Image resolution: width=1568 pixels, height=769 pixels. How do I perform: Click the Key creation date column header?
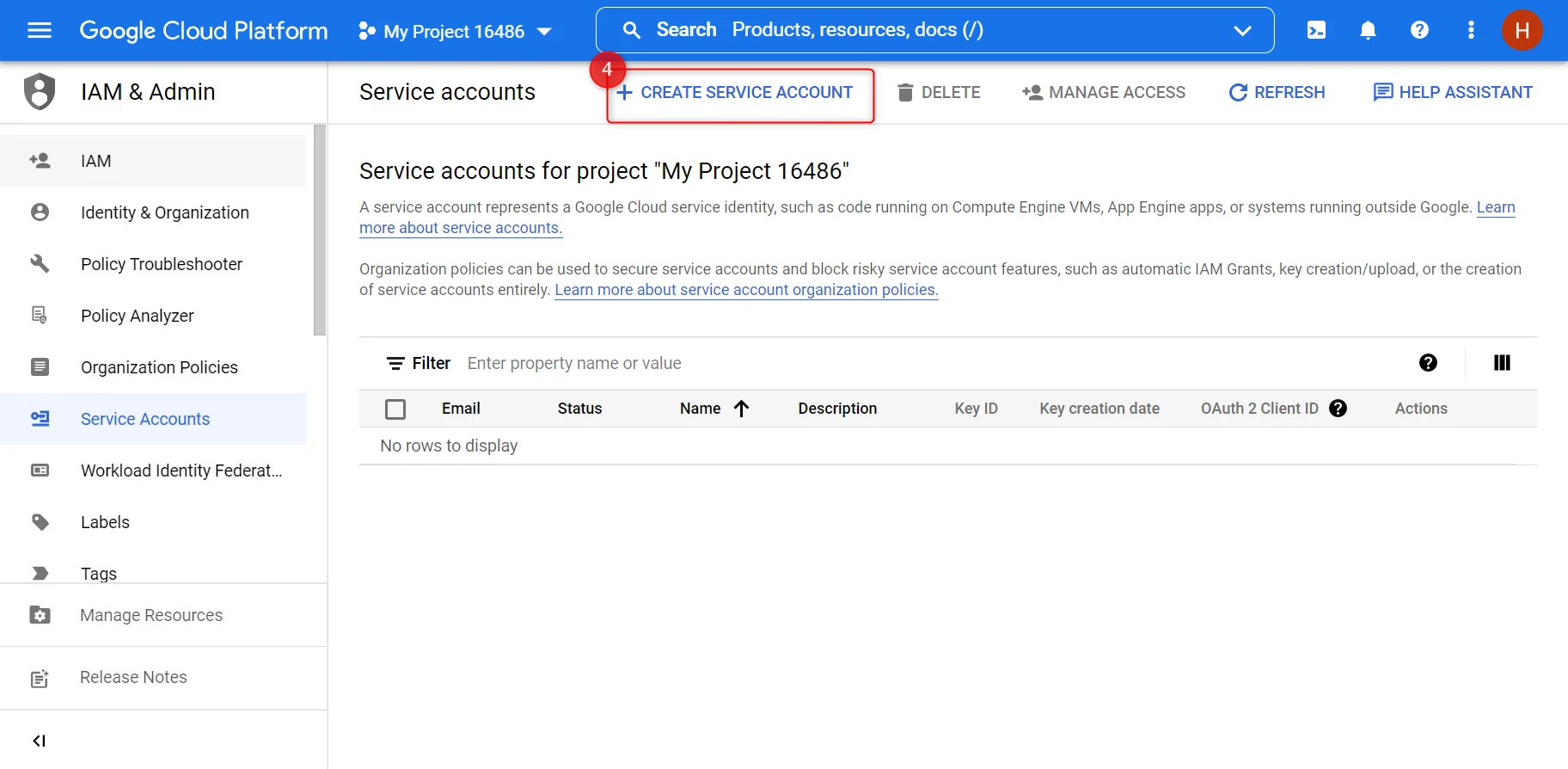point(1099,409)
